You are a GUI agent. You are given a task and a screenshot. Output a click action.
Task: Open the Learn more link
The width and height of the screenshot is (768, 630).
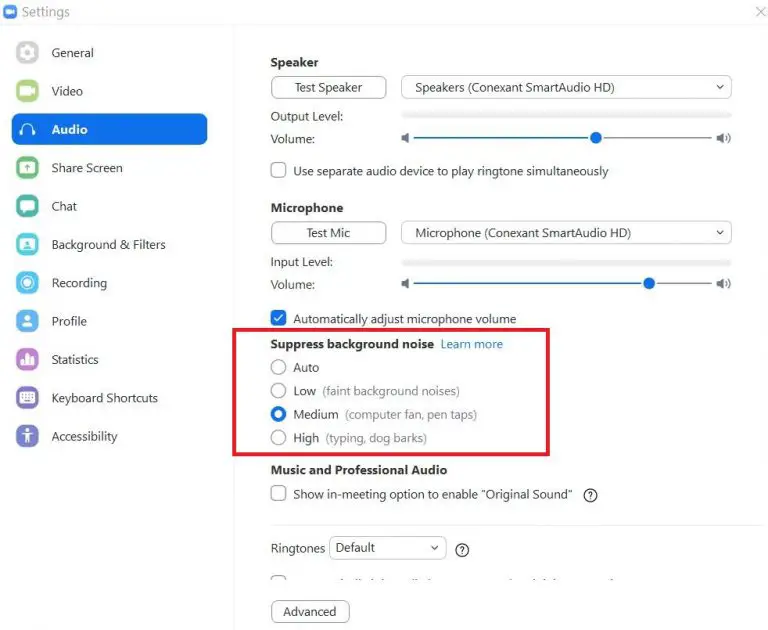coord(472,344)
